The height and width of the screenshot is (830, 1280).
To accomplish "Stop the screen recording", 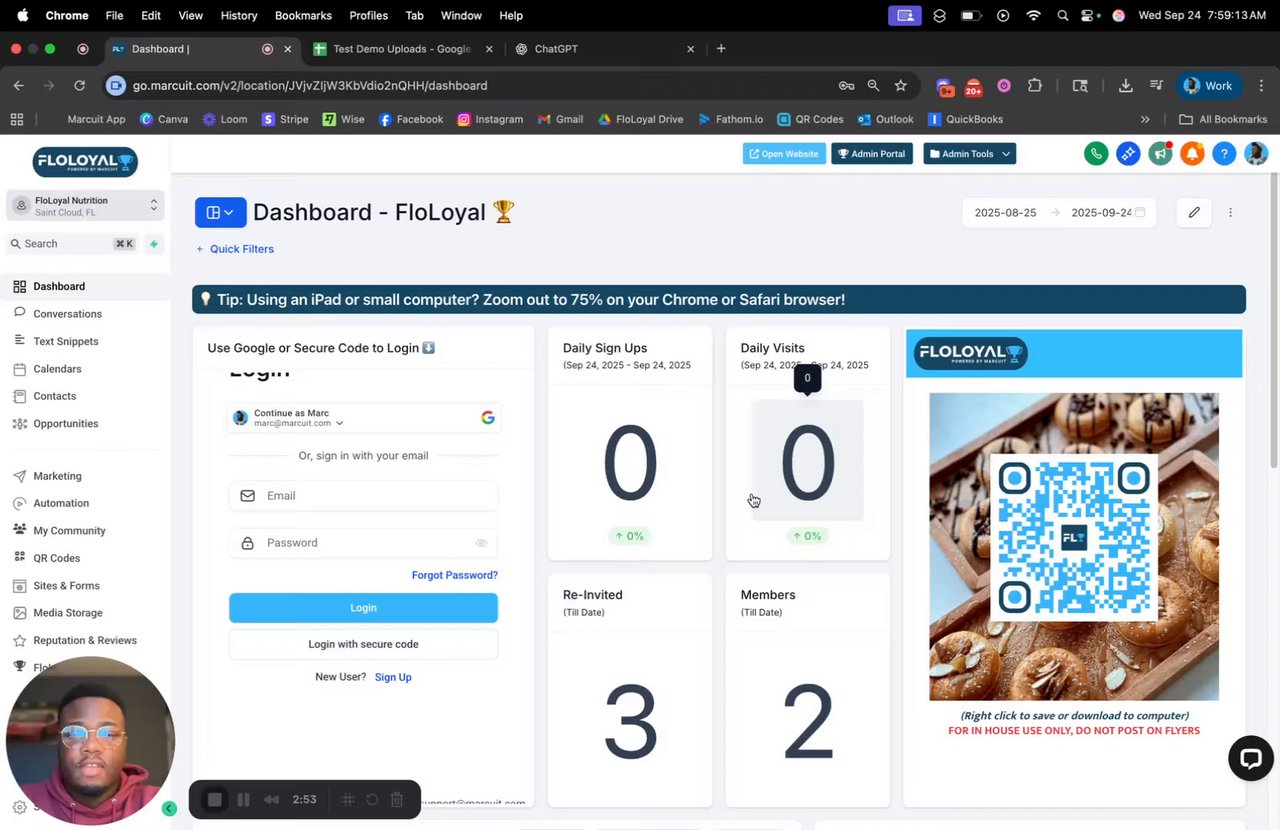I will [214, 799].
